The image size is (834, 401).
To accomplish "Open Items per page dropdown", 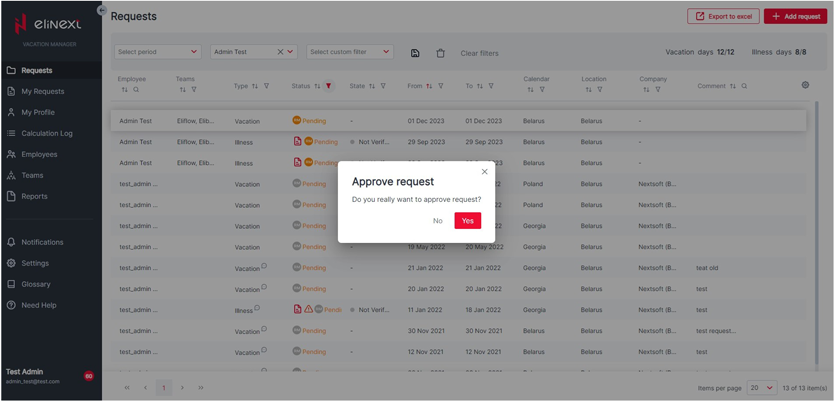I will coord(761,388).
